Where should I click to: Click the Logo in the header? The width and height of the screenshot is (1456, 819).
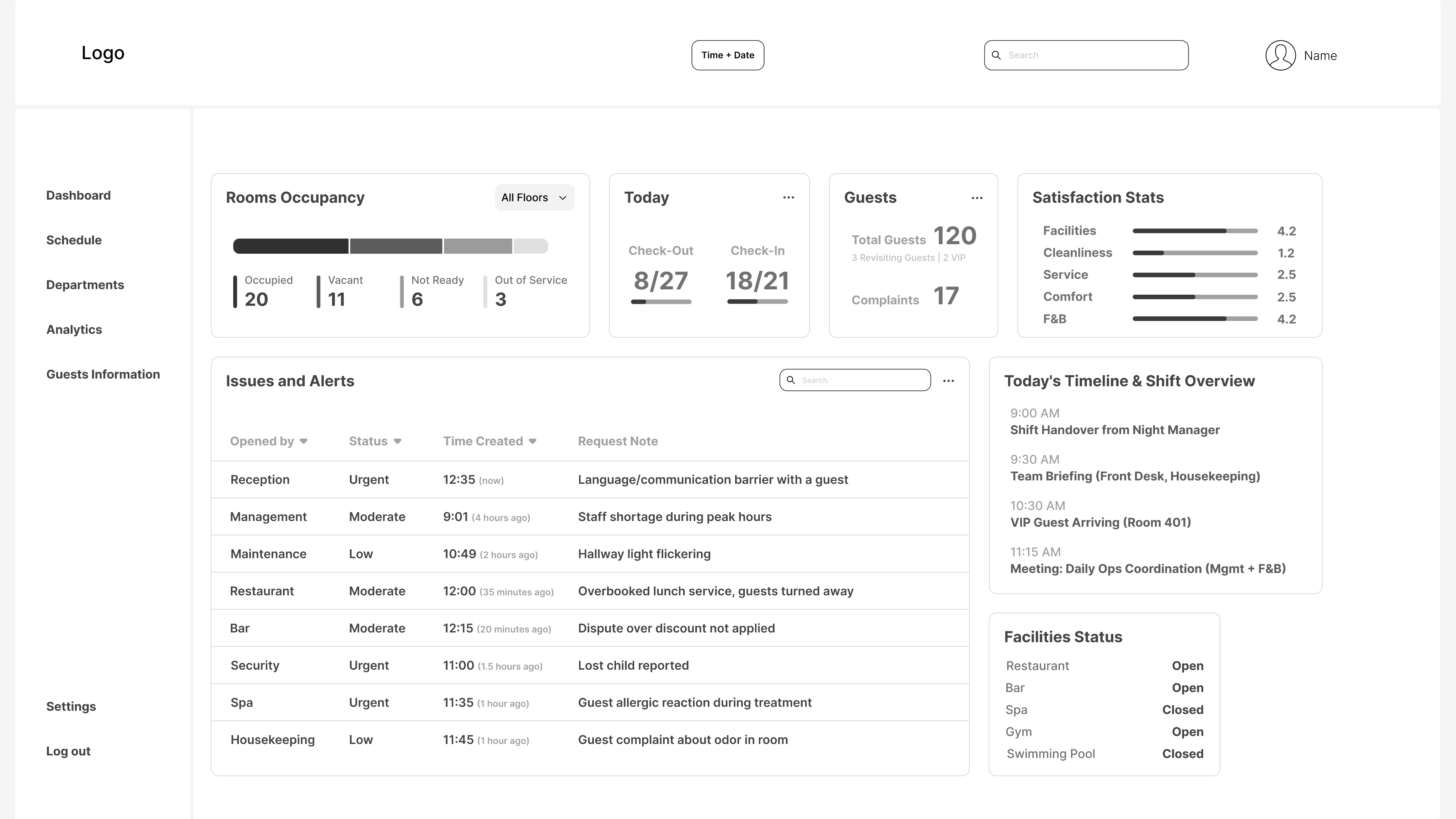point(103,53)
